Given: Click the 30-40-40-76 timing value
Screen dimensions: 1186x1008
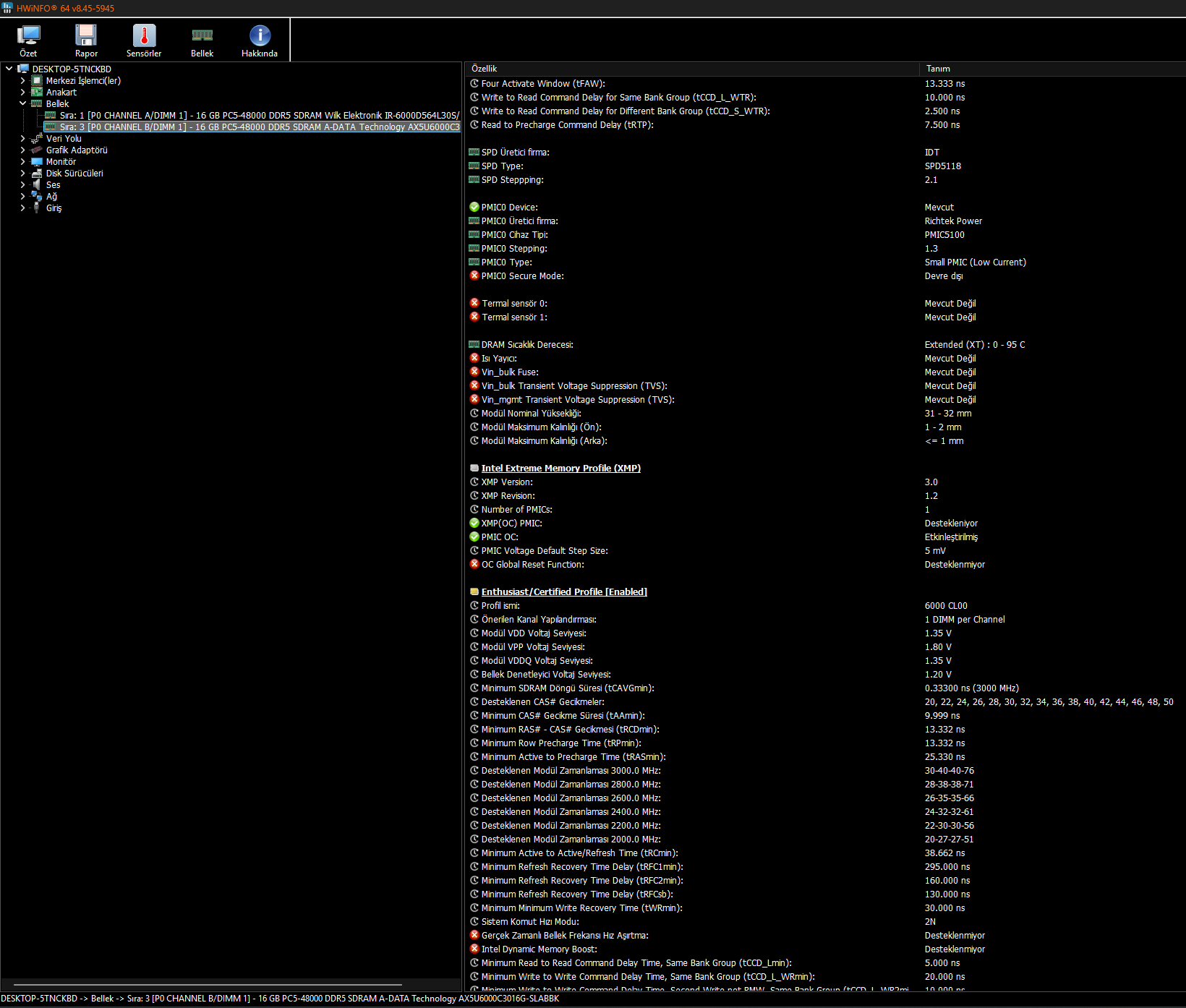Looking at the screenshot, I should 949,770.
